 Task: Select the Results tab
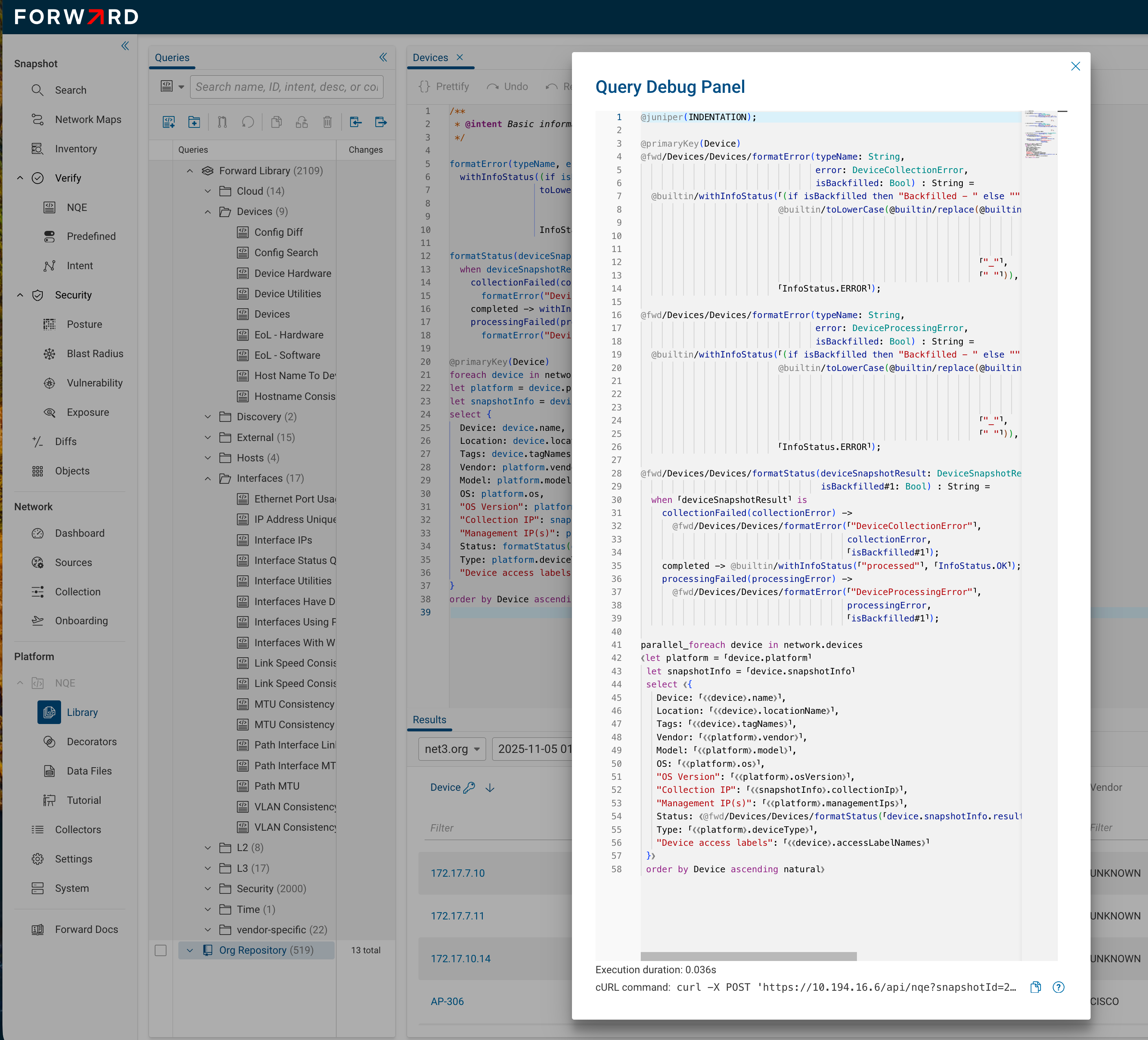[x=429, y=720]
